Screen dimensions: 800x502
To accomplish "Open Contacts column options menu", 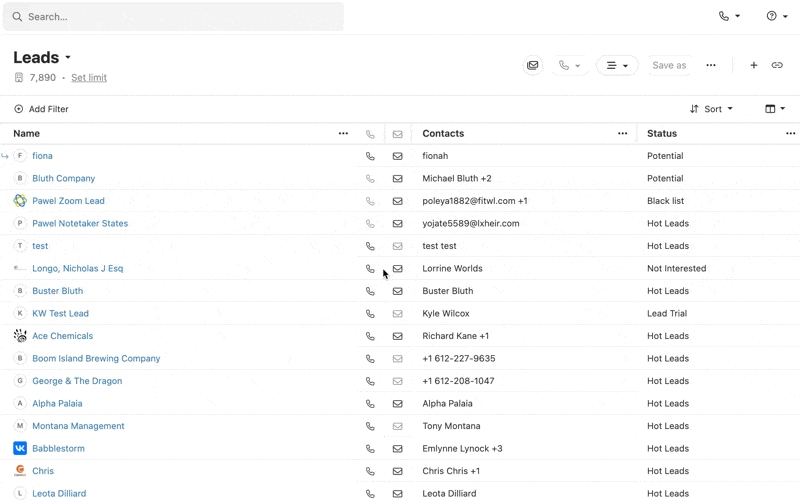I will (622, 134).
